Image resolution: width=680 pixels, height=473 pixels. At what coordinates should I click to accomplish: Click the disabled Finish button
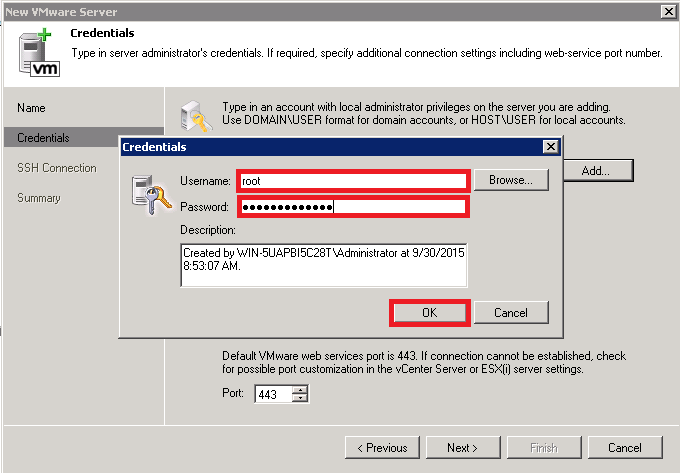[x=544, y=447]
